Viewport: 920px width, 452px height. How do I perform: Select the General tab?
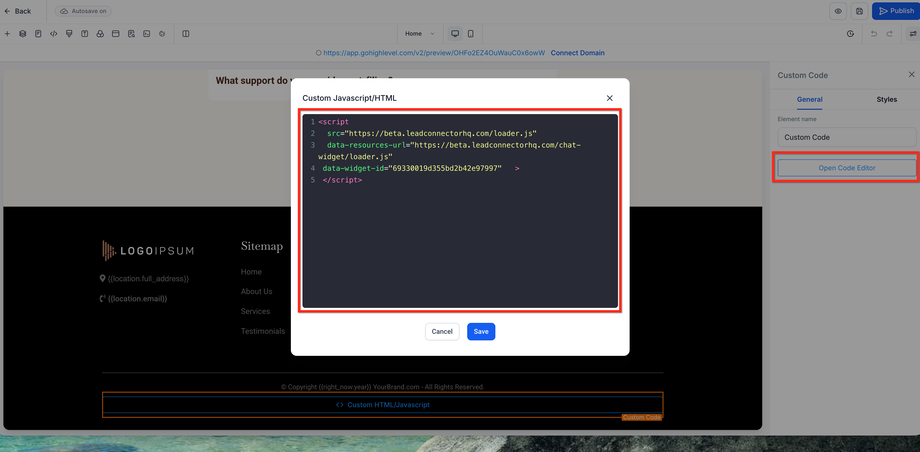[809, 99]
